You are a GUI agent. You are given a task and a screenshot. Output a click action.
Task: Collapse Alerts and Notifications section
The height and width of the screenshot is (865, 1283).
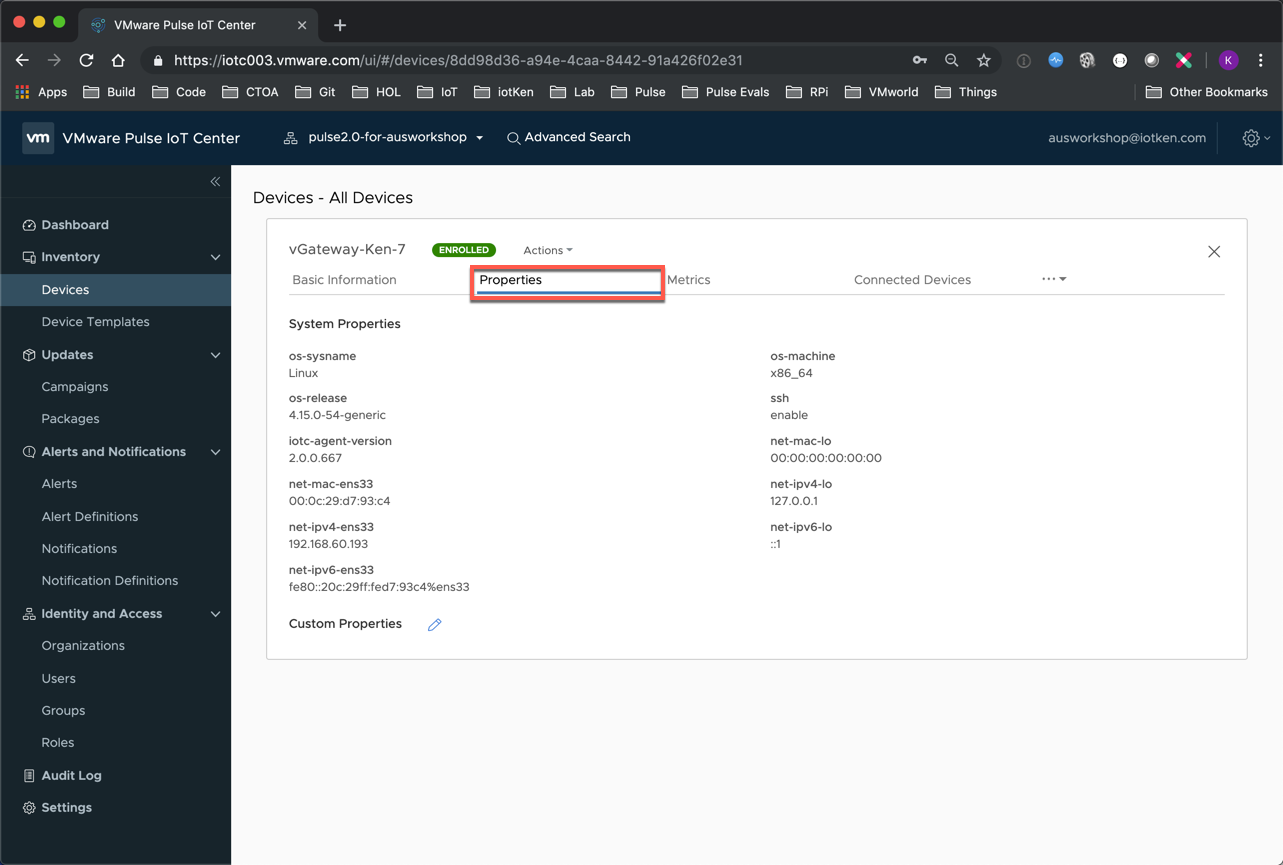click(215, 452)
